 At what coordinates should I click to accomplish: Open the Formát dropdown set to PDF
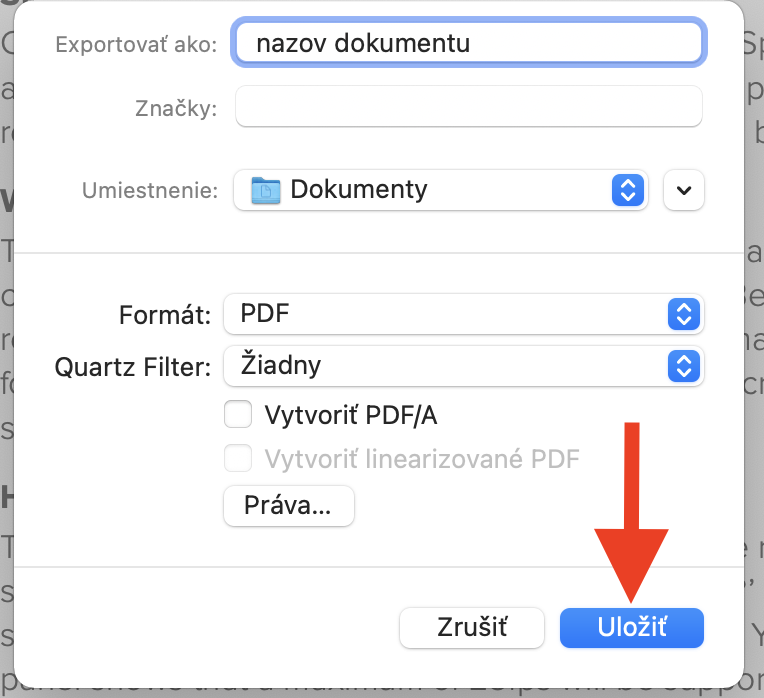pyautogui.click(x=462, y=315)
